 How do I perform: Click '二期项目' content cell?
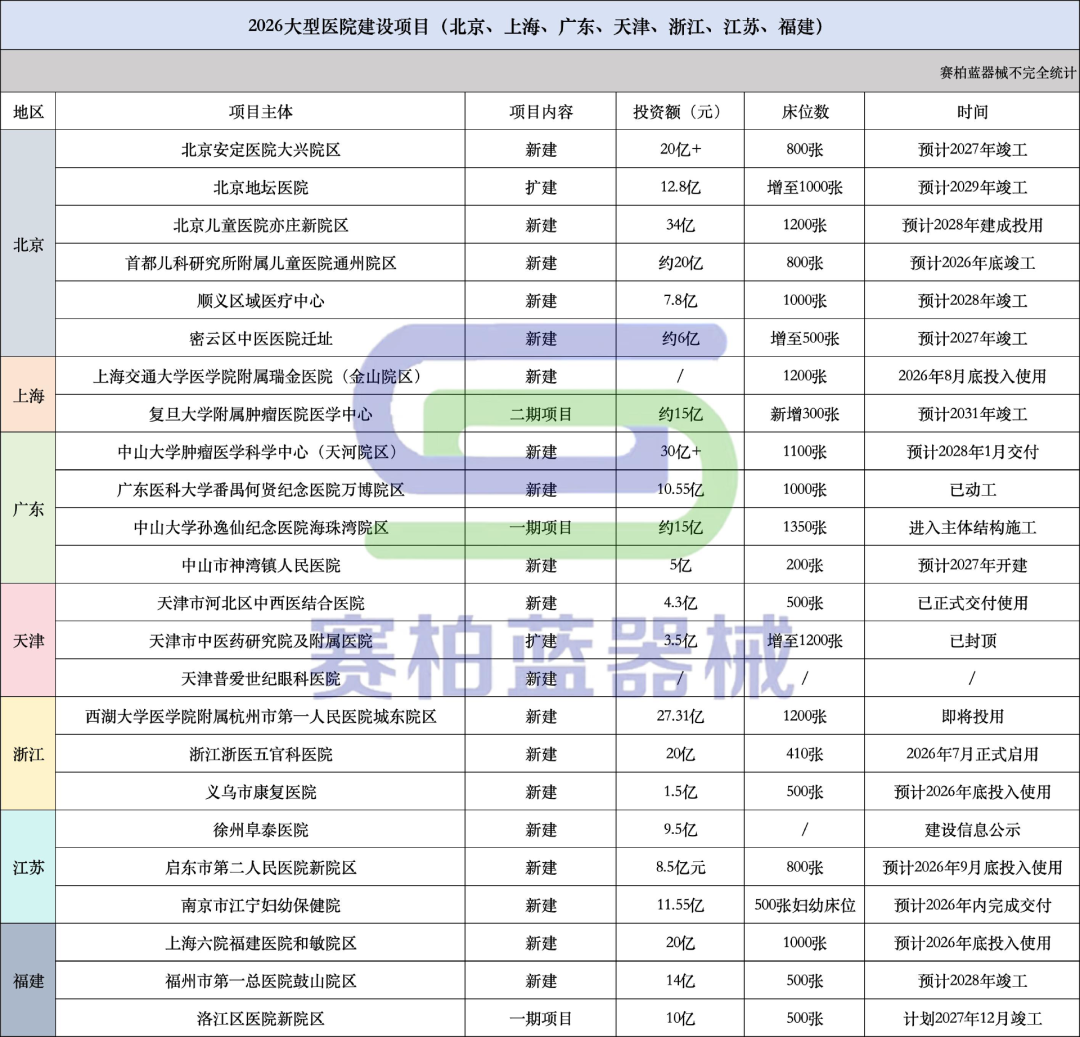coord(541,414)
